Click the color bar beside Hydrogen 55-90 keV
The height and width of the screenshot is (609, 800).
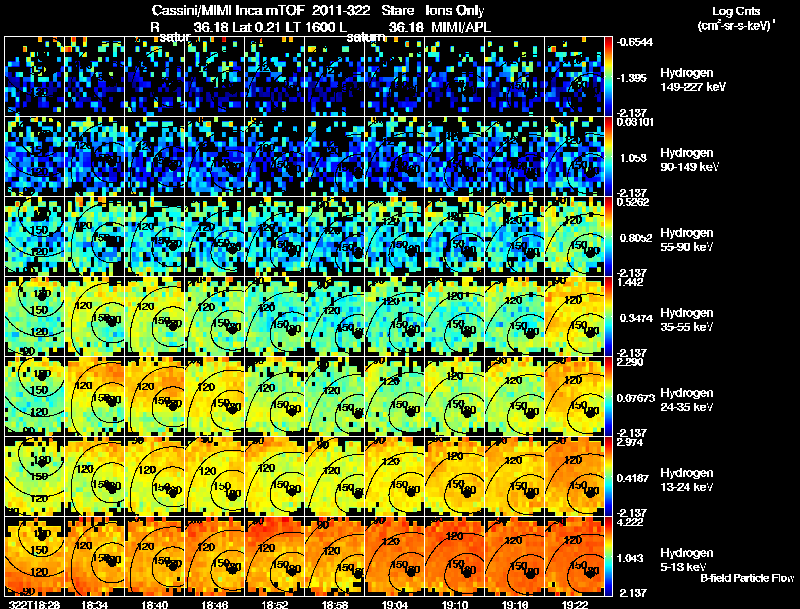point(608,237)
